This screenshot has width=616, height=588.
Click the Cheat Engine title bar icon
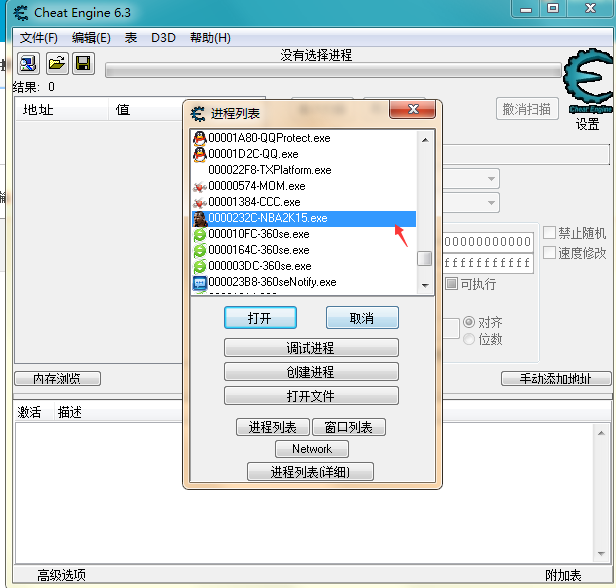[x=20, y=13]
